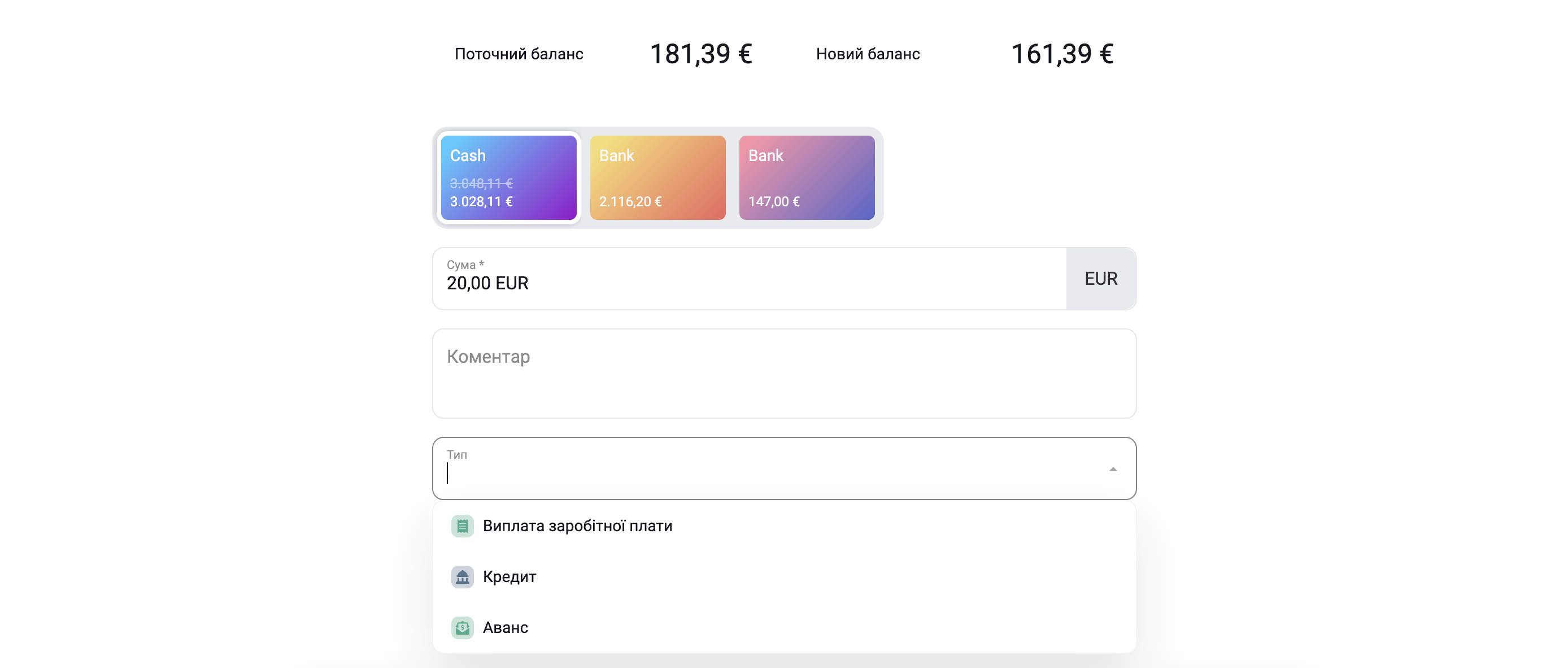The image size is (1568, 668).
Task: Click the Новий баланс label
Action: click(x=868, y=54)
